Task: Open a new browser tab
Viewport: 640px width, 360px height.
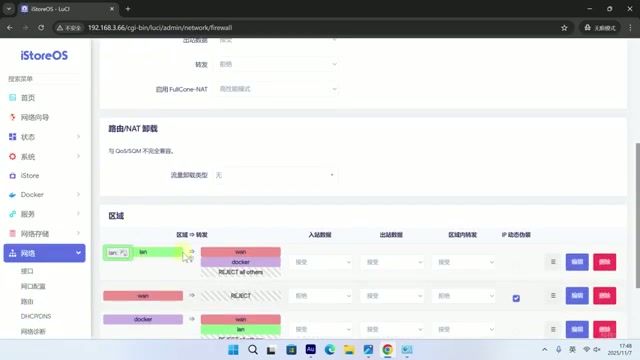Action: 128,9
